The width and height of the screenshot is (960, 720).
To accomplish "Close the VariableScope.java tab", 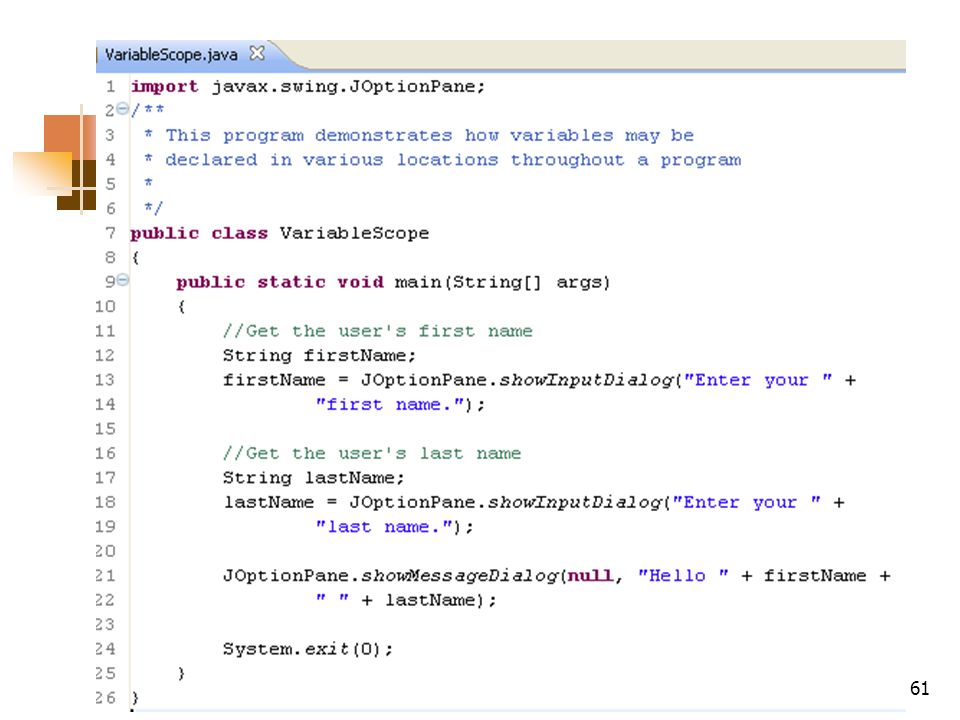I will coord(257,54).
